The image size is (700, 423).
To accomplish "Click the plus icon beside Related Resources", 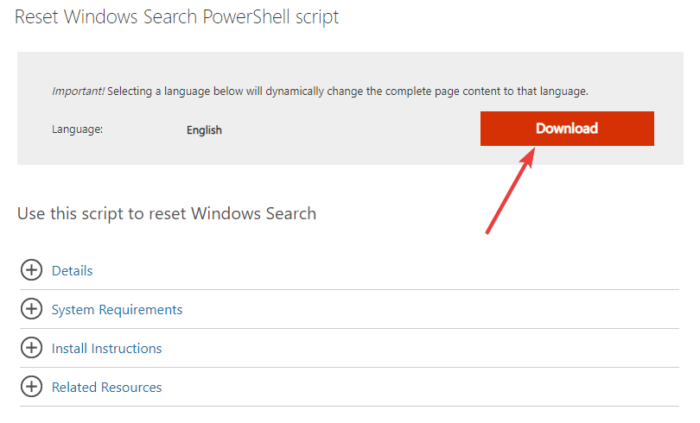I will click(x=32, y=387).
